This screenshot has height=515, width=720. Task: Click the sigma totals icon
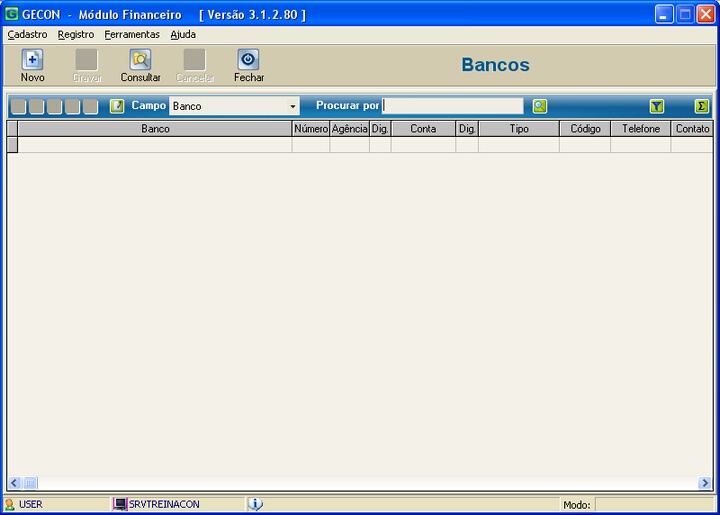point(702,106)
